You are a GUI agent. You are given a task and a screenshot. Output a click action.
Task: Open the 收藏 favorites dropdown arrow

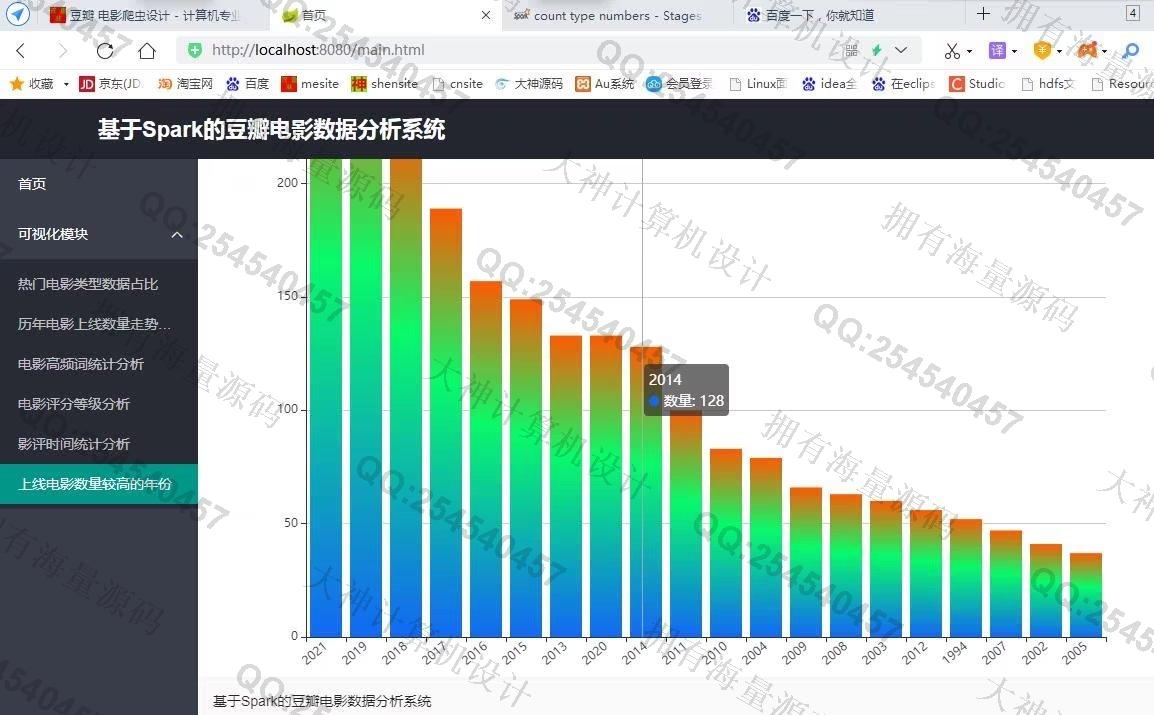pos(66,84)
